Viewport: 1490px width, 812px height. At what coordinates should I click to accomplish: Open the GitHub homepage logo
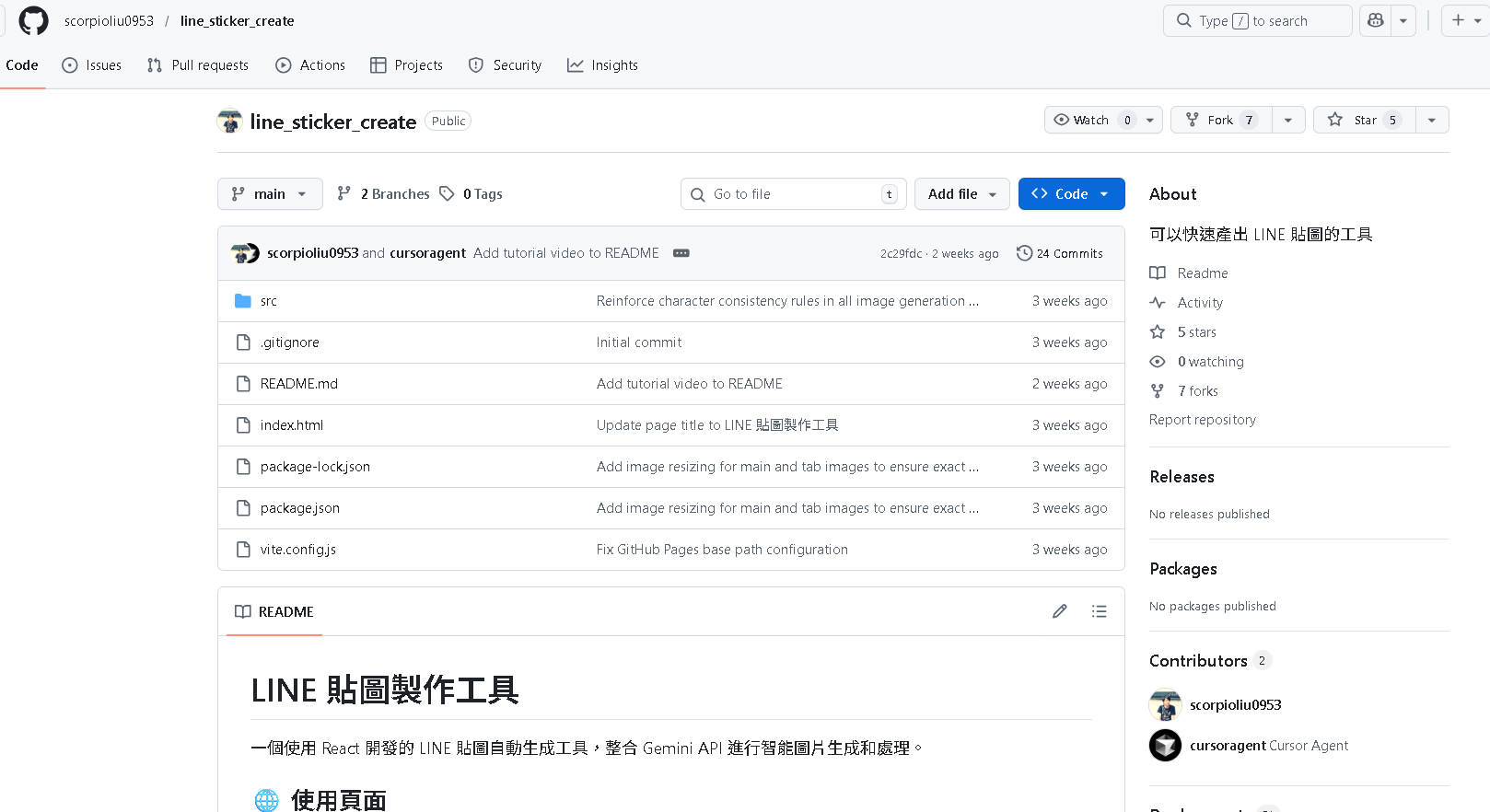33,20
